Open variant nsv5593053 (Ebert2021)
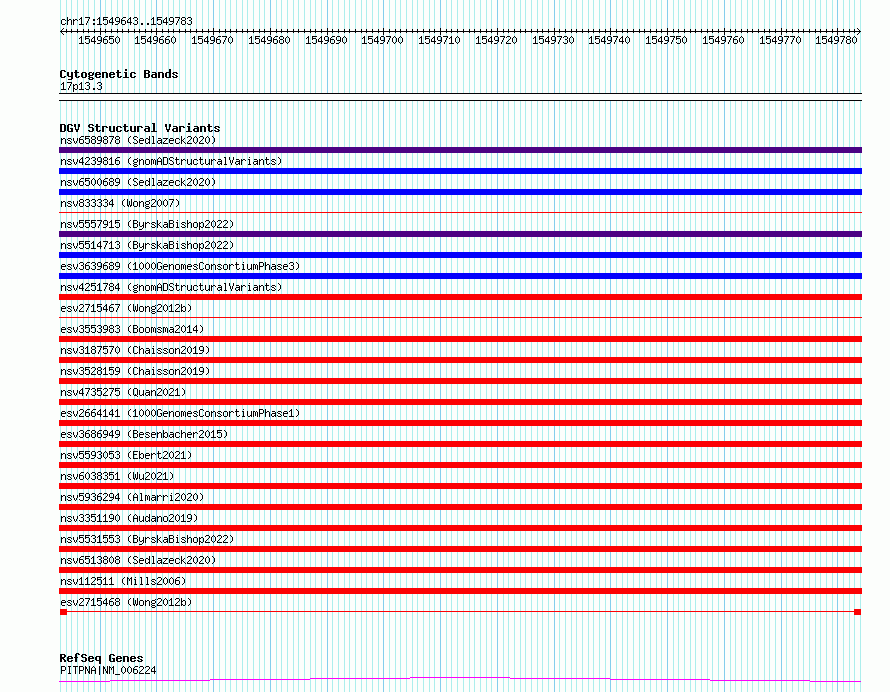Image resolution: width=890 pixels, height=692 pixels. [x=126, y=455]
